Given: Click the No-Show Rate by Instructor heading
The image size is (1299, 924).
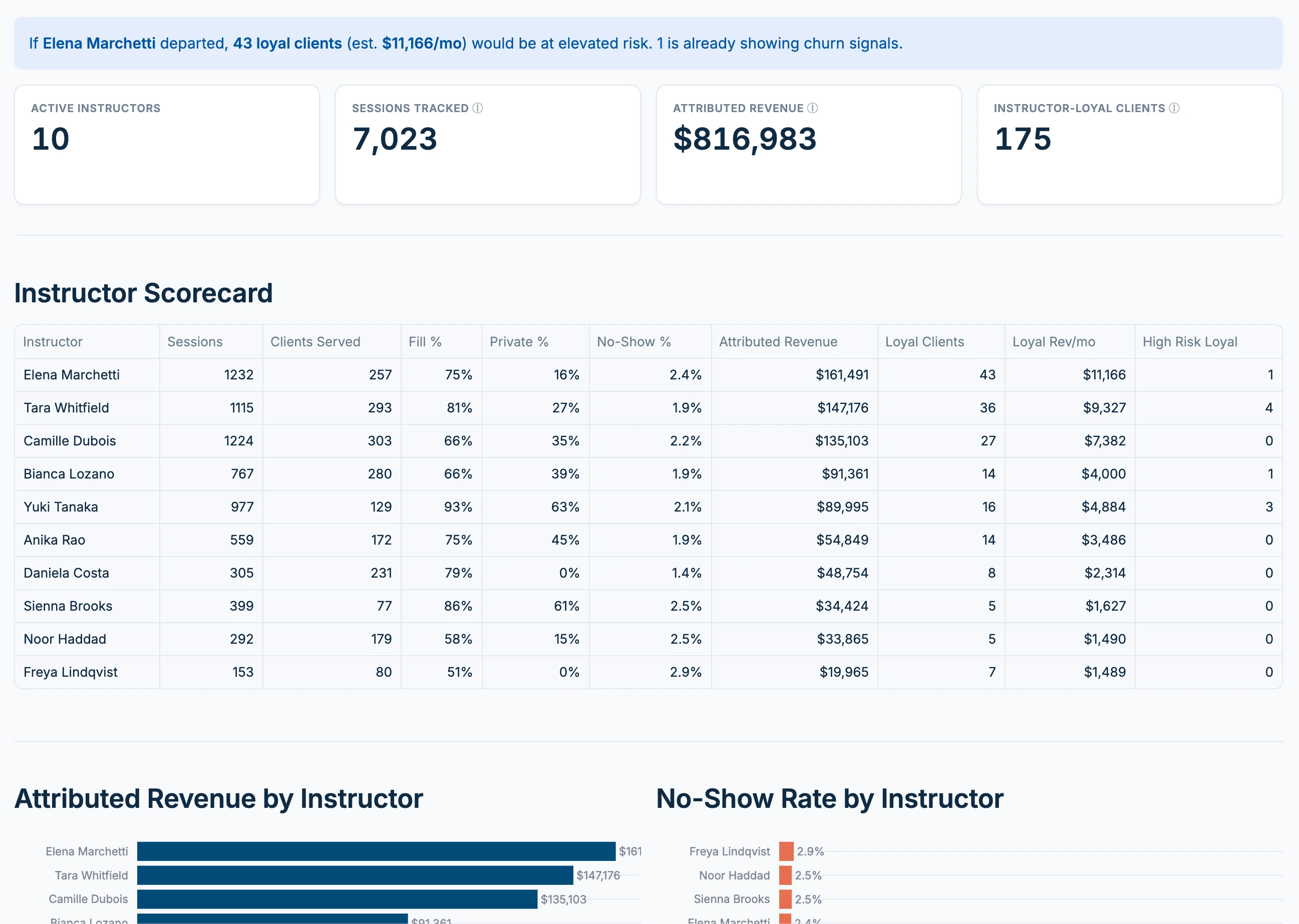Looking at the screenshot, I should (x=829, y=798).
